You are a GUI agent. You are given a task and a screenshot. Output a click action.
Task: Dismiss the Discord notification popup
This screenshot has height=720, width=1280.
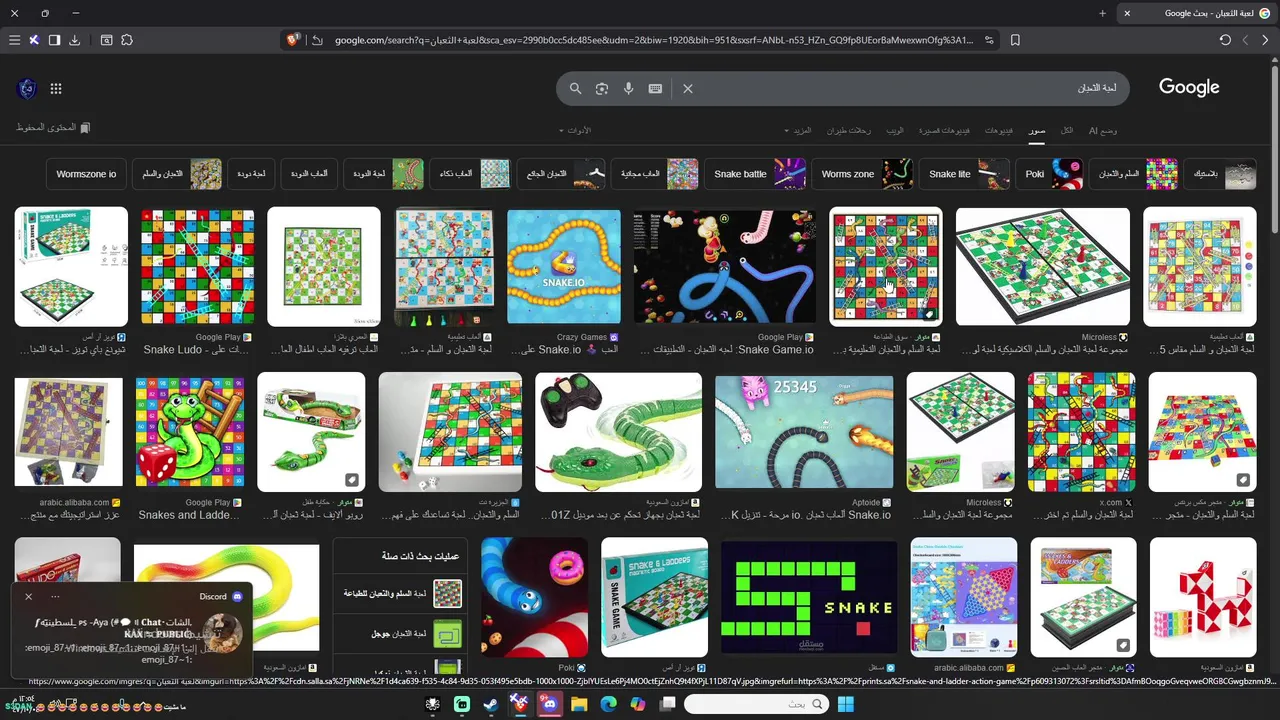(x=28, y=596)
